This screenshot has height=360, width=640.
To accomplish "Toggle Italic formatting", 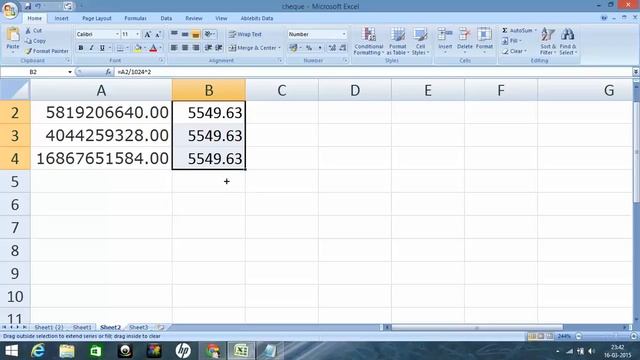I will tap(91, 48).
